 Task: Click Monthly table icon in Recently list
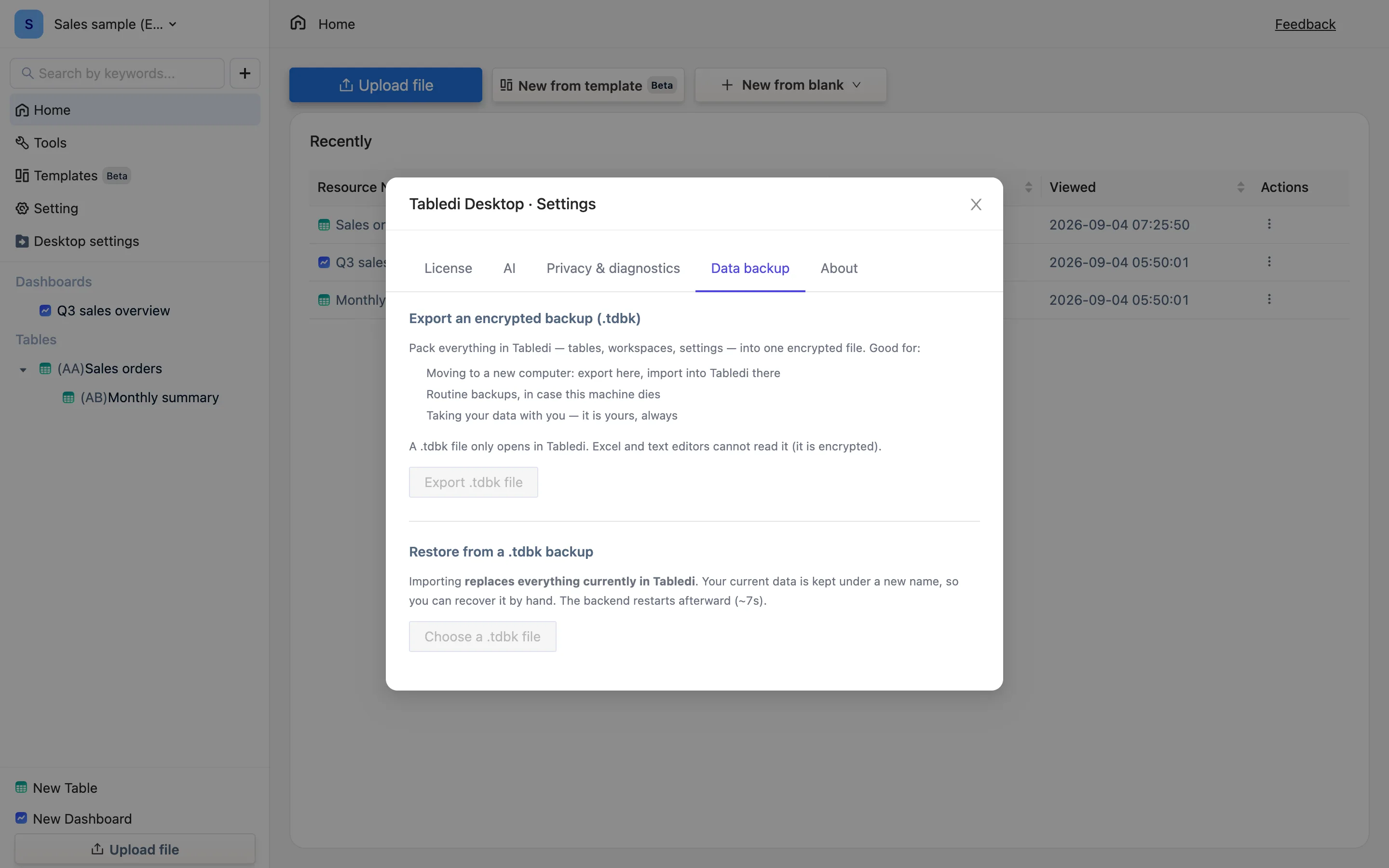tap(324, 300)
